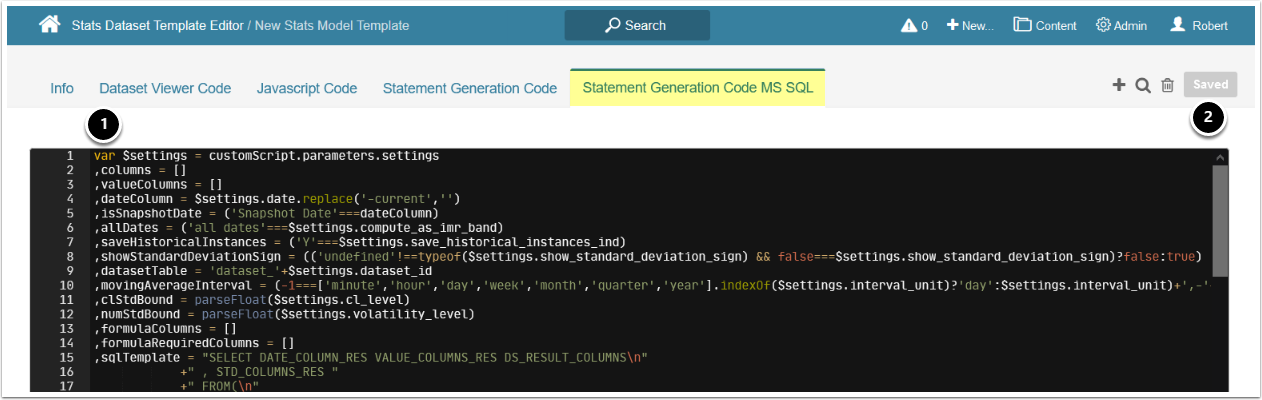
Task: Click the Home icon in header
Action: pos(49,25)
